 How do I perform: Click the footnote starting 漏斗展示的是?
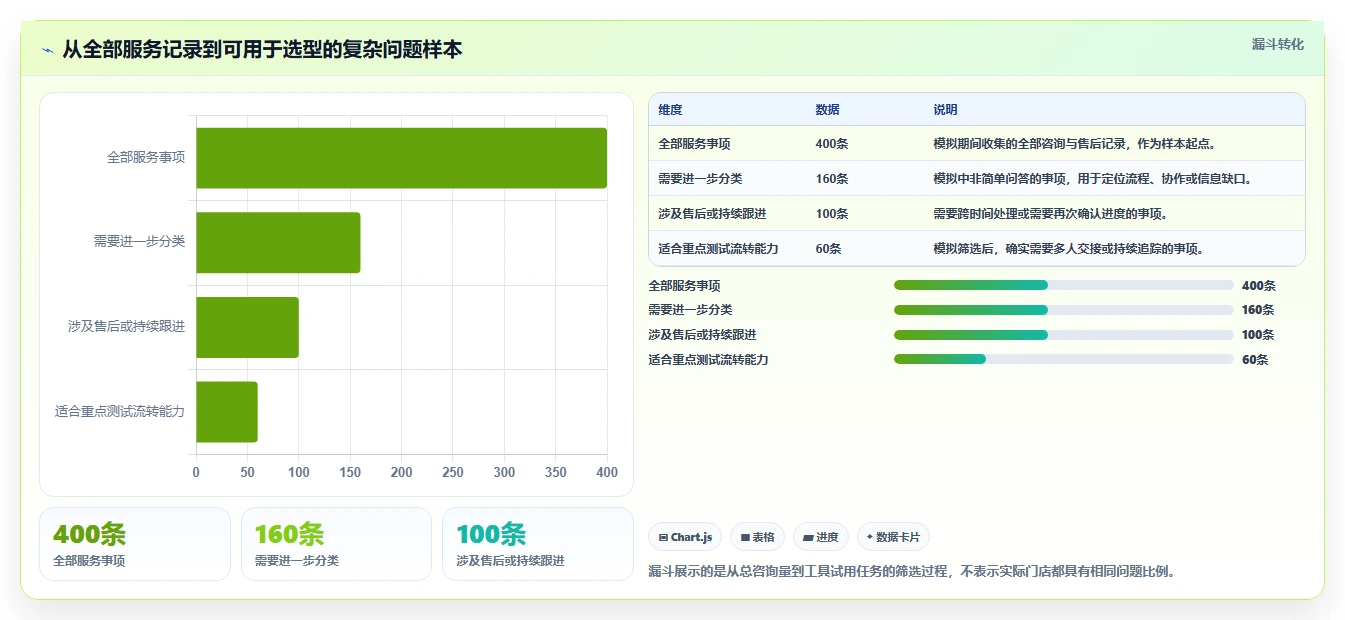point(913,572)
